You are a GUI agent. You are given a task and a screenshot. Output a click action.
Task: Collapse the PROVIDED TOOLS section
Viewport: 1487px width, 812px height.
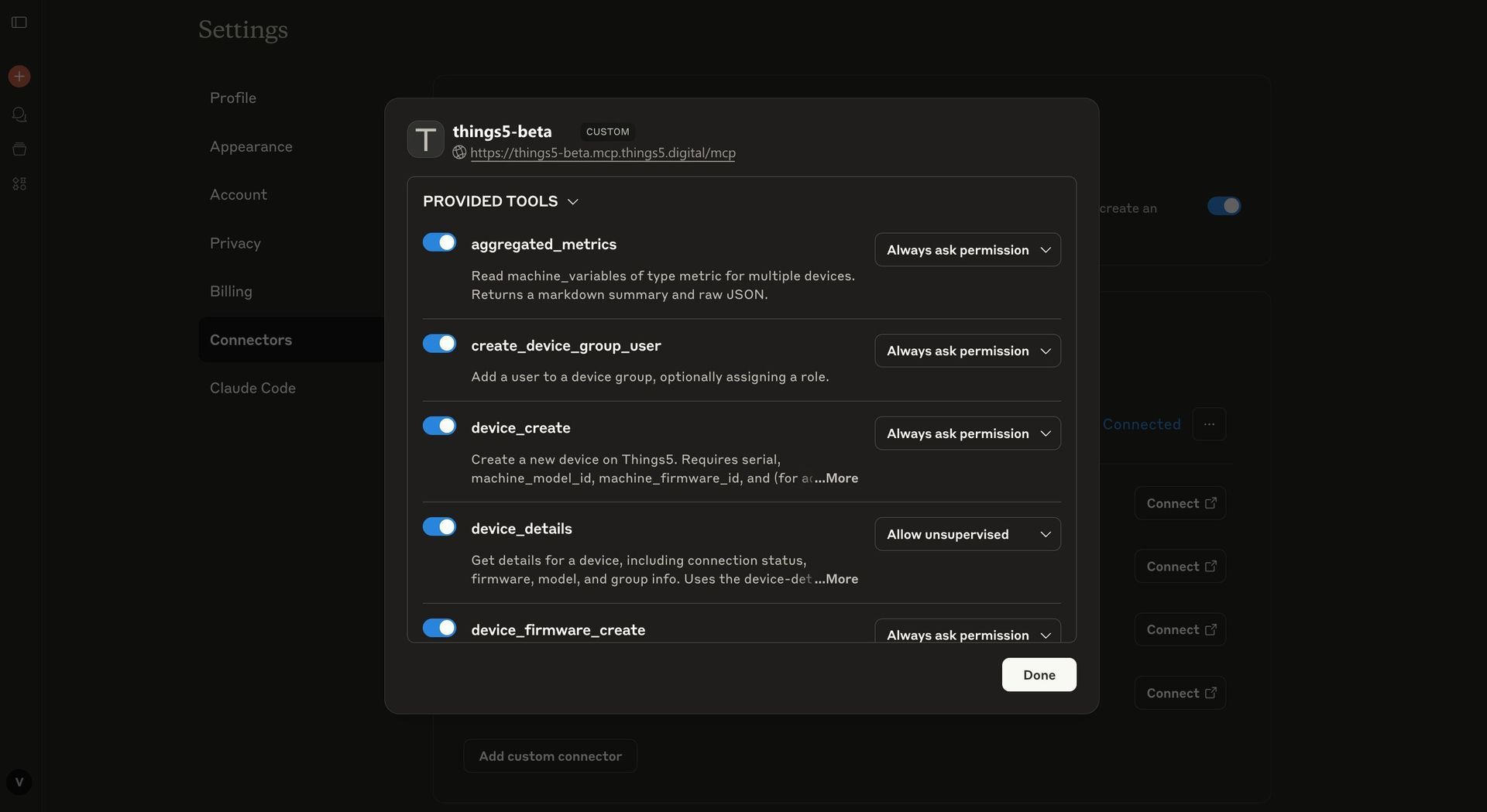coord(500,201)
